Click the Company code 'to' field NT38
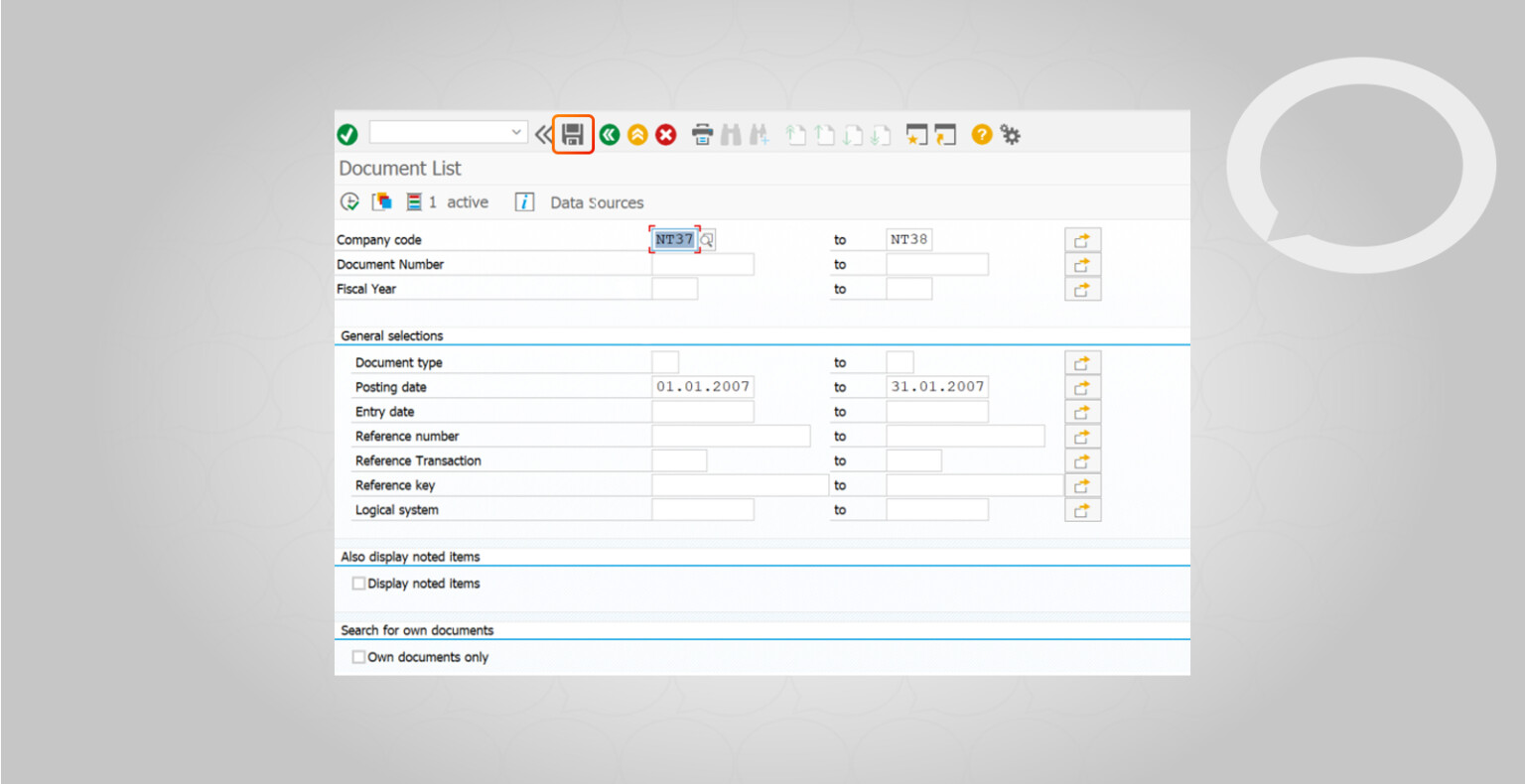The width and height of the screenshot is (1525, 784). point(909,239)
